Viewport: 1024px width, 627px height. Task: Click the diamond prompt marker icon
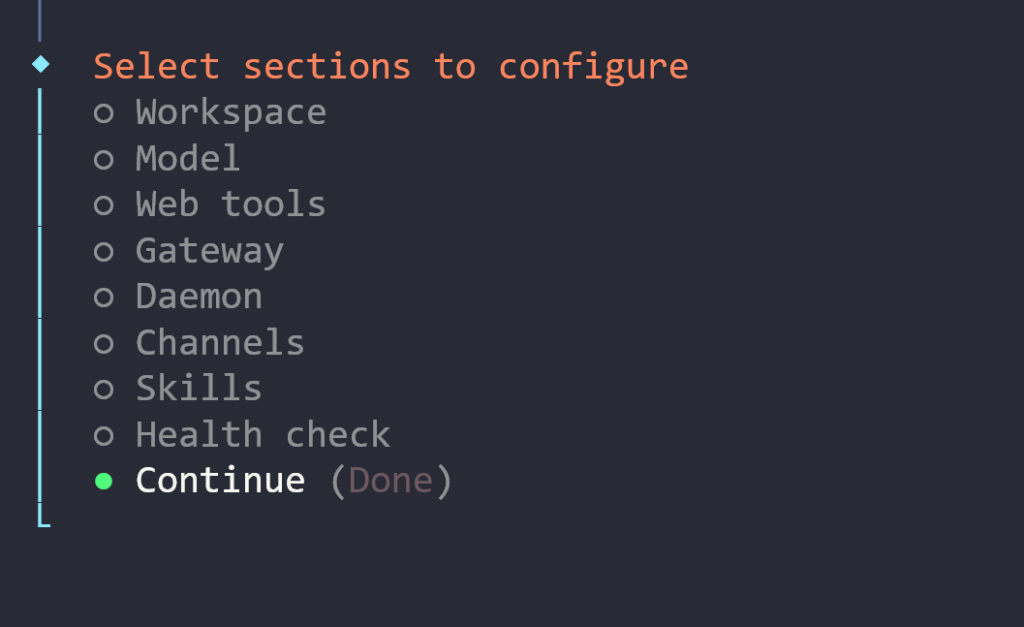[40, 65]
